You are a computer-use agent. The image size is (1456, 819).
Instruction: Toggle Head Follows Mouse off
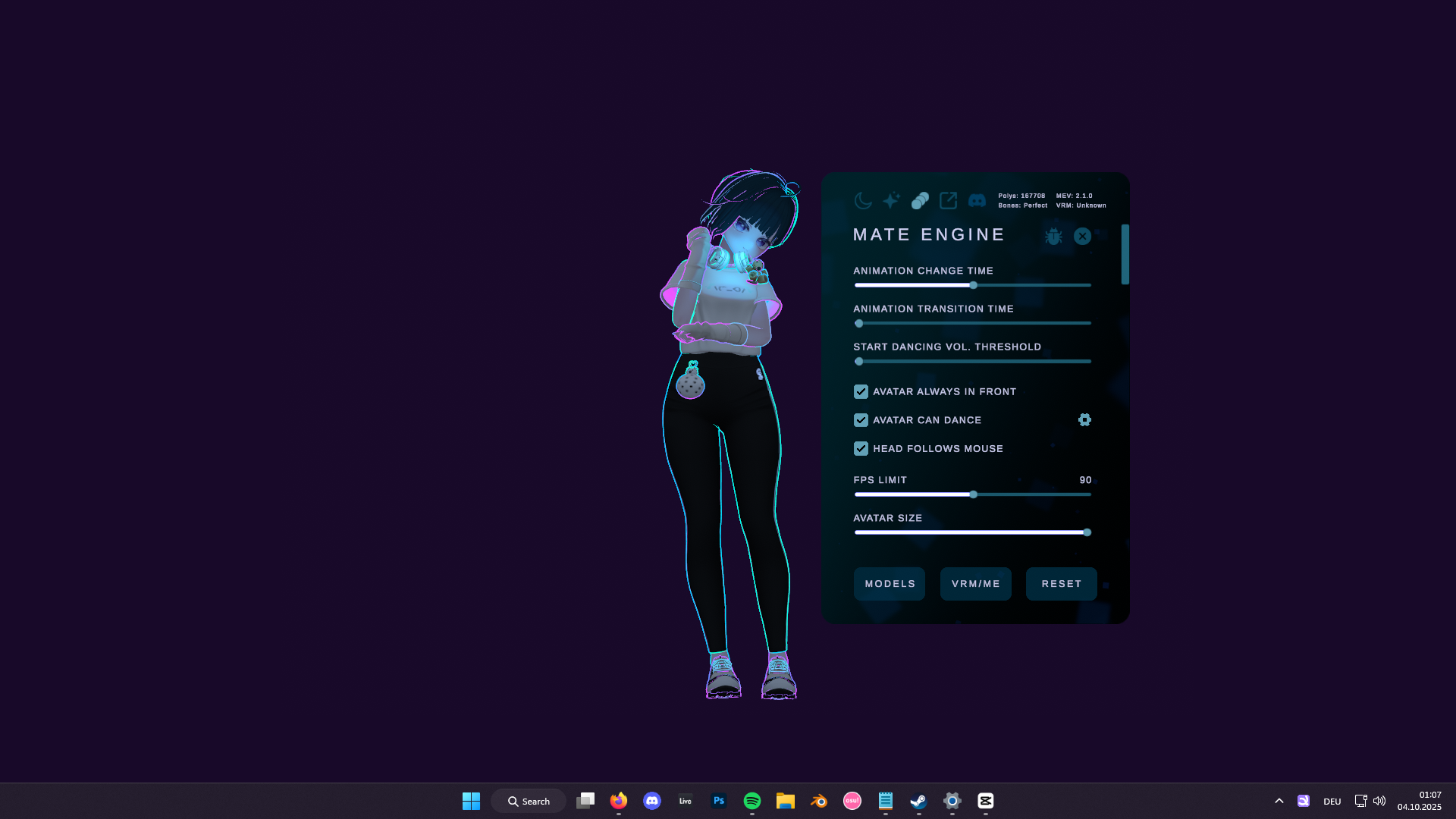tap(861, 448)
